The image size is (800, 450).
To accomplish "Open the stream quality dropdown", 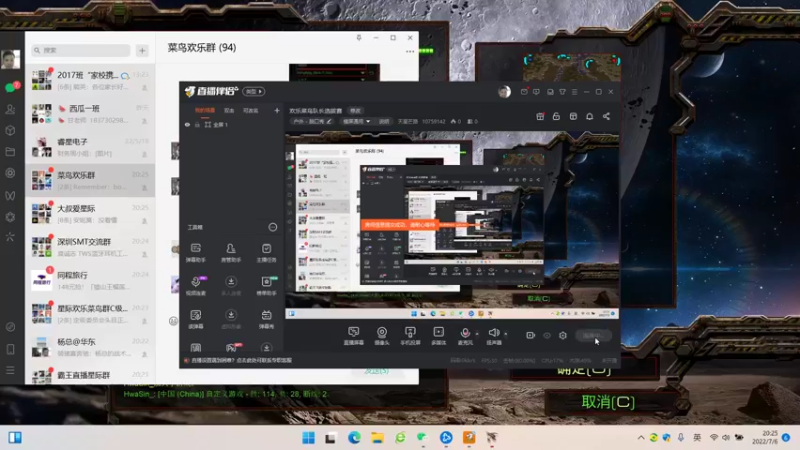I will click(356, 121).
